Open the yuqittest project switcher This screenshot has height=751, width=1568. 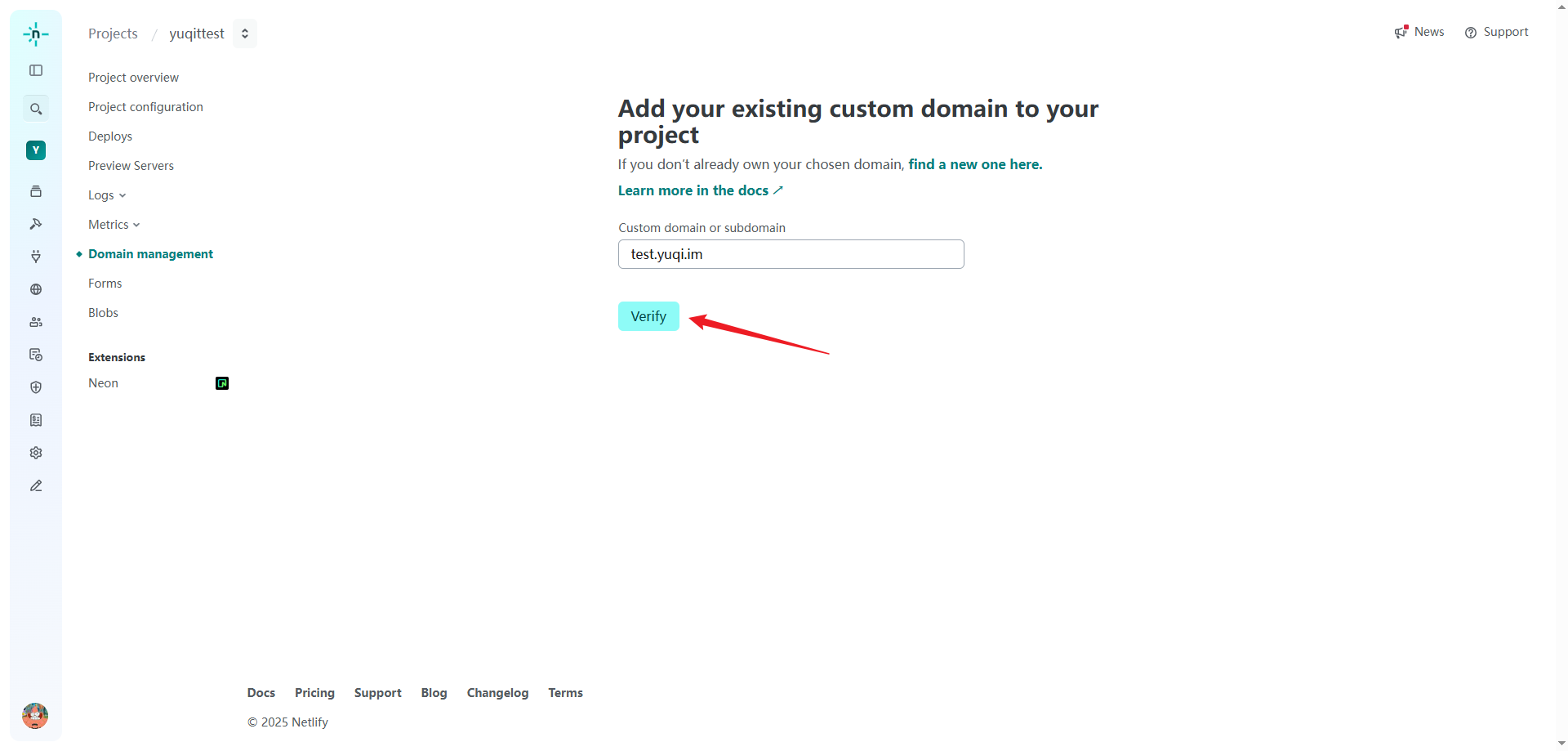click(x=245, y=34)
